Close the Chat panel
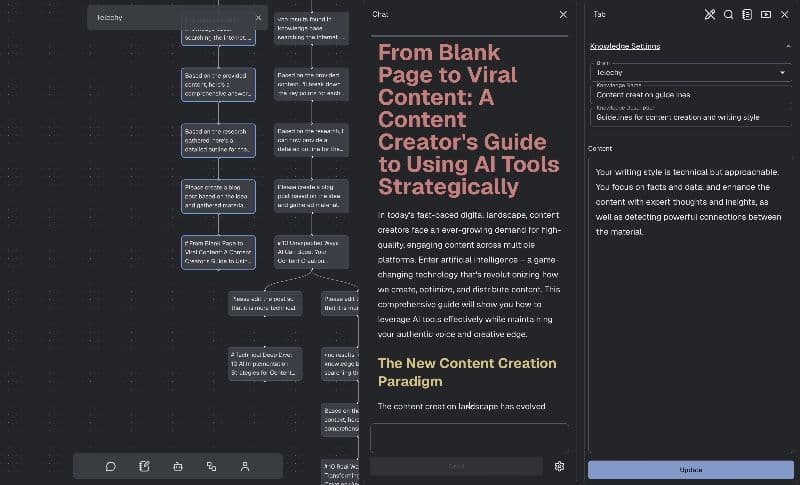 pos(563,14)
